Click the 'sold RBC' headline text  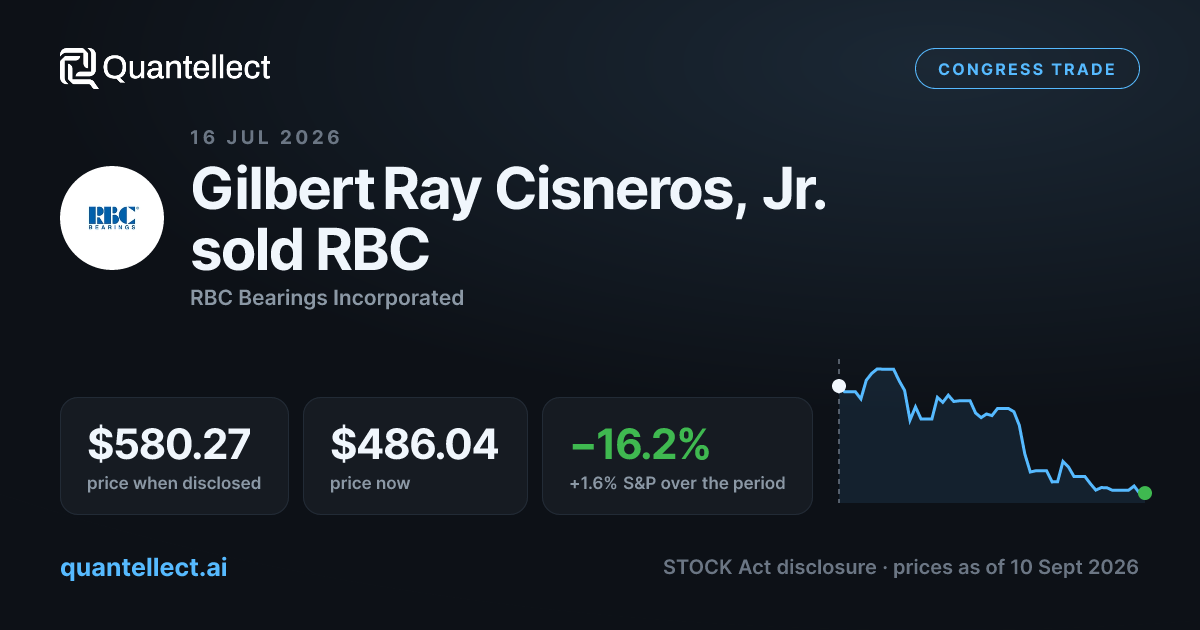coord(310,252)
